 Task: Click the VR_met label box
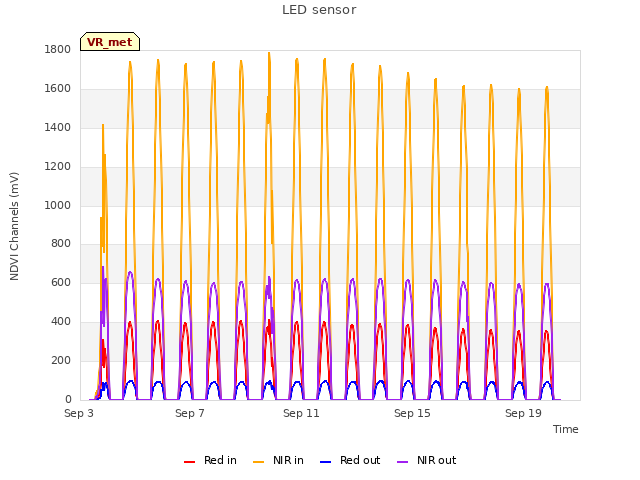[110, 42]
